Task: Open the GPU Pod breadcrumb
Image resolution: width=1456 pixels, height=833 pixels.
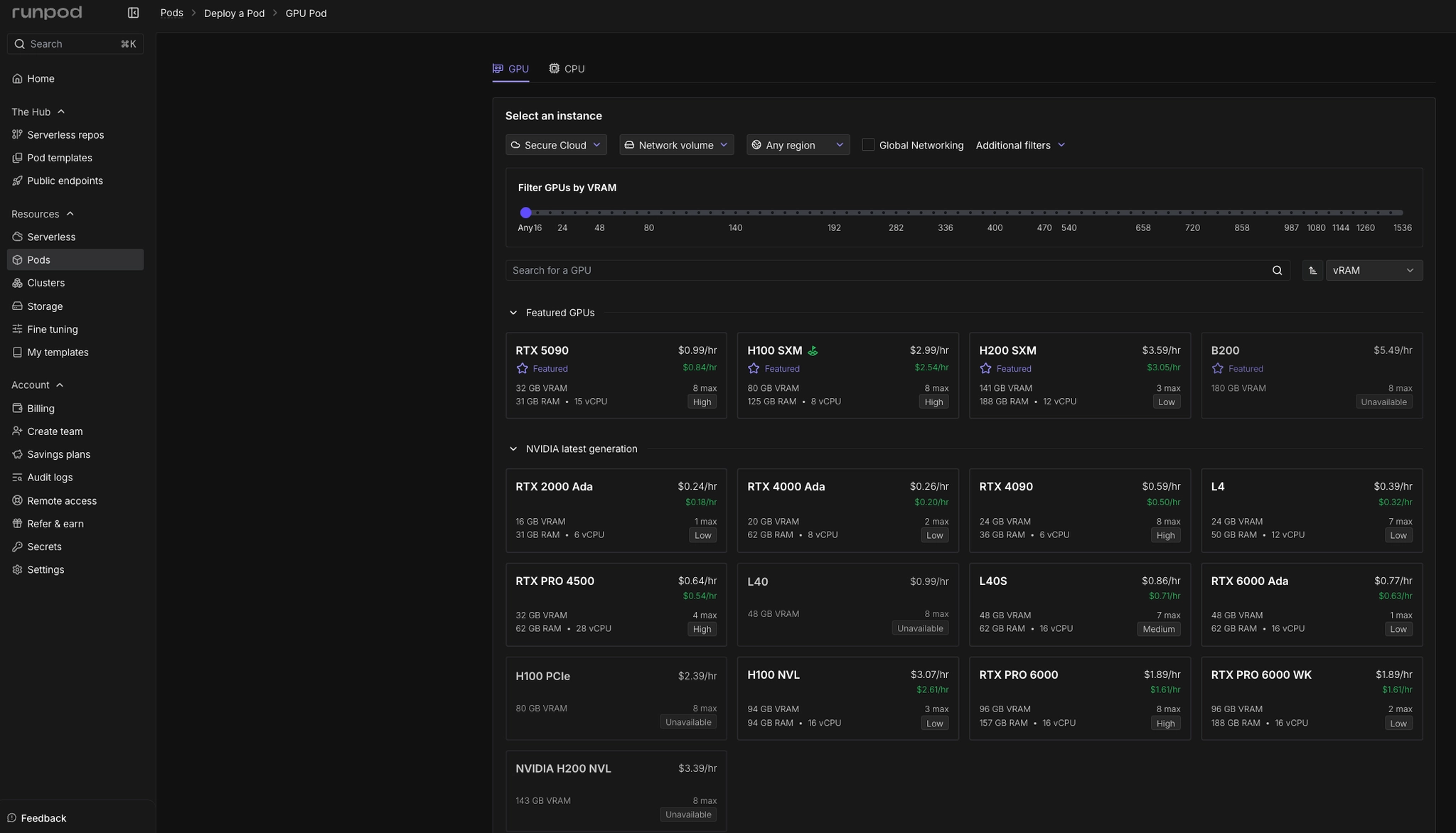Action: pos(306,14)
